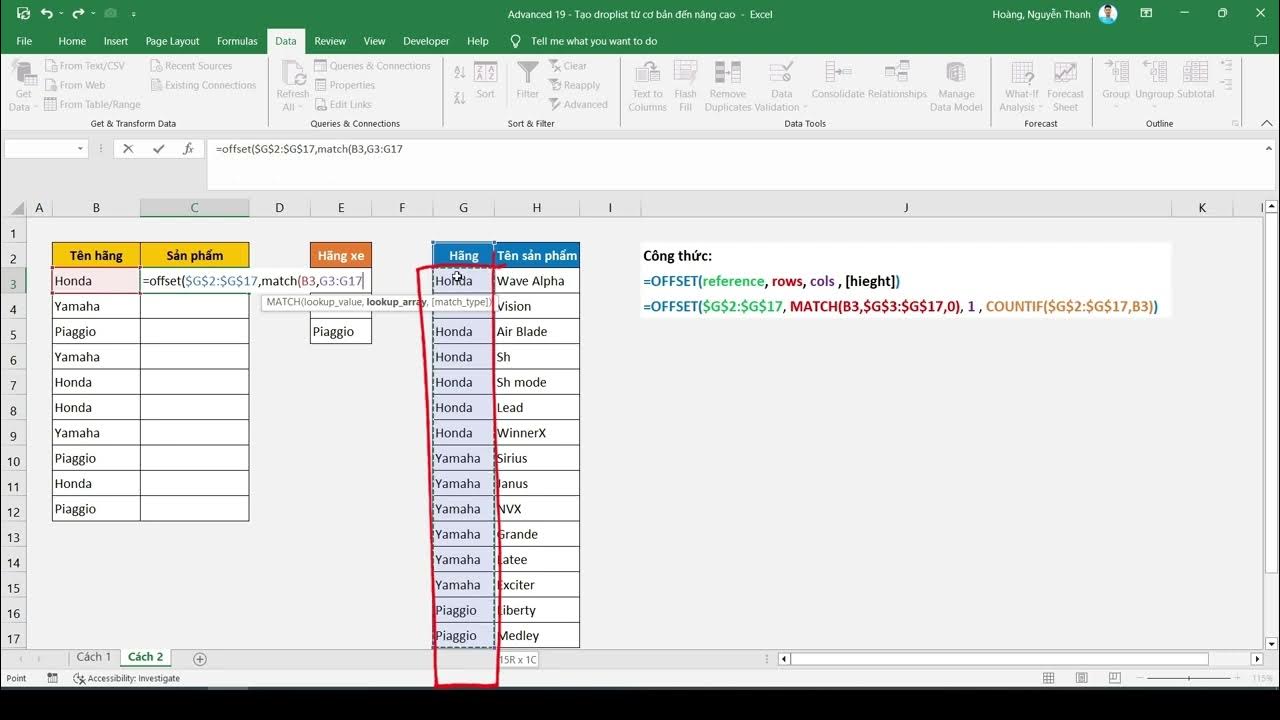Open the File menu
The image size is (1280, 720).
(x=24, y=41)
